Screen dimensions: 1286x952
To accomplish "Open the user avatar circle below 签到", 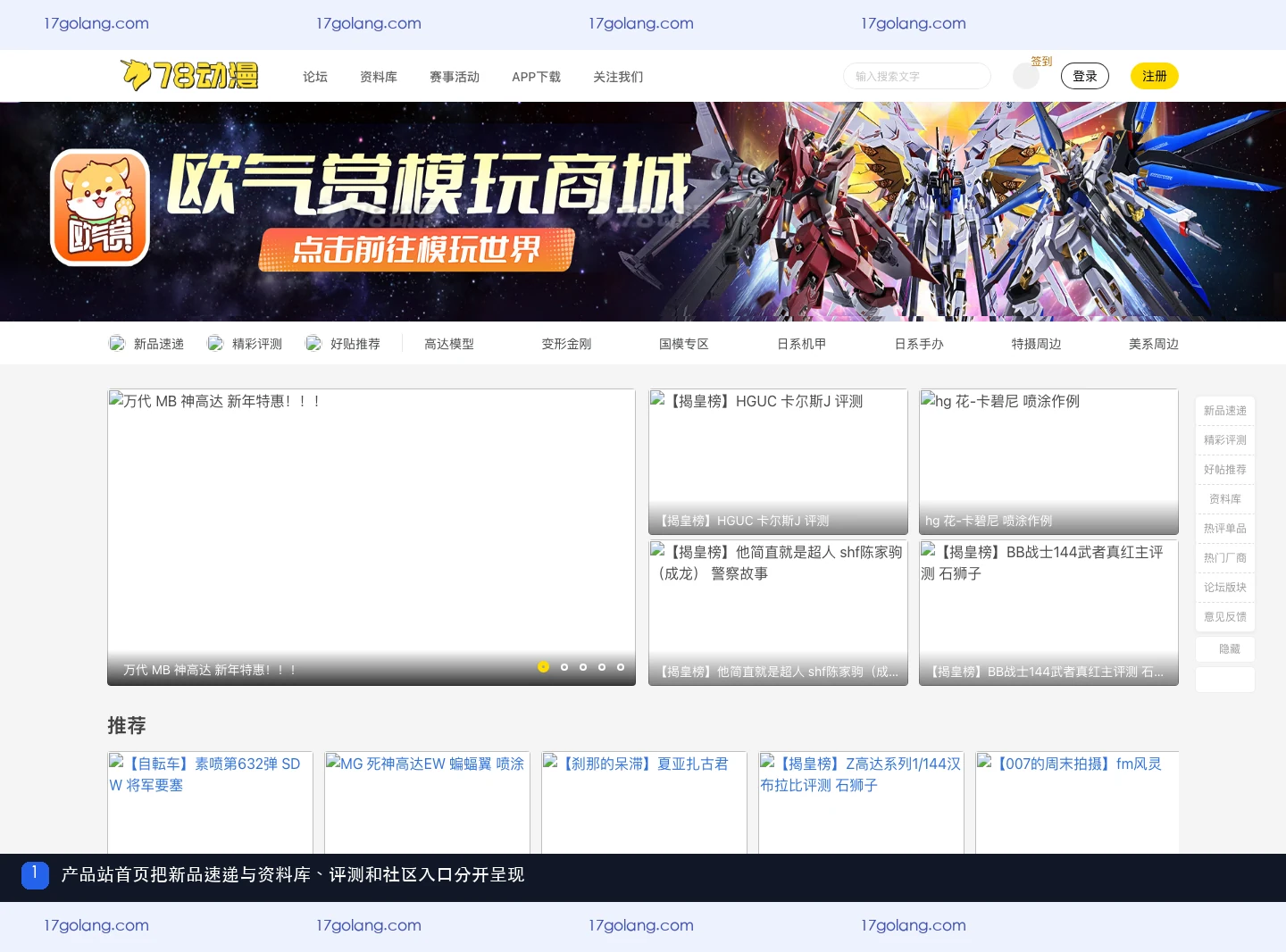I will pyautogui.click(x=1026, y=76).
